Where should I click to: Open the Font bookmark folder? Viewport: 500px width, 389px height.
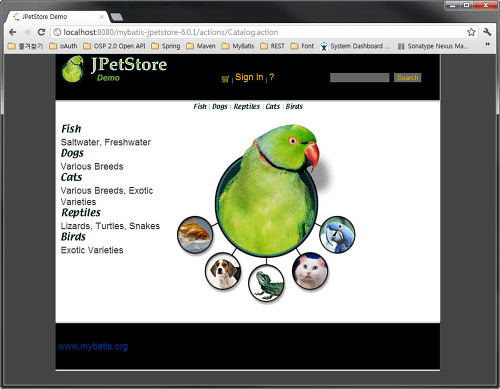click(x=302, y=46)
